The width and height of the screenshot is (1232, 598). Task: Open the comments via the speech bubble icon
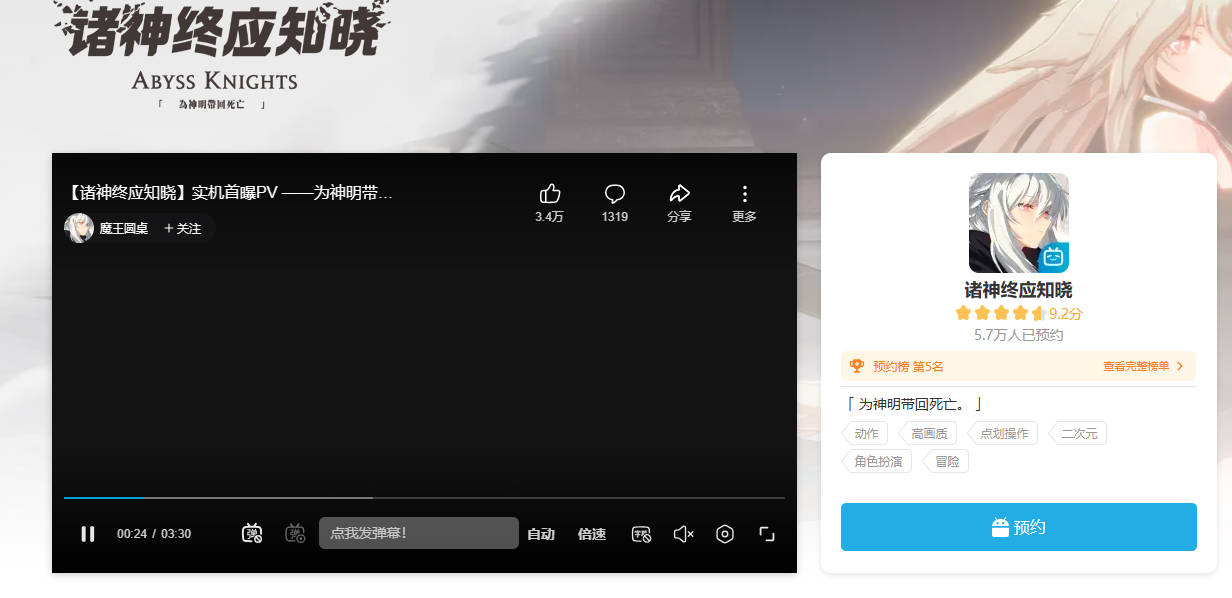coord(615,194)
